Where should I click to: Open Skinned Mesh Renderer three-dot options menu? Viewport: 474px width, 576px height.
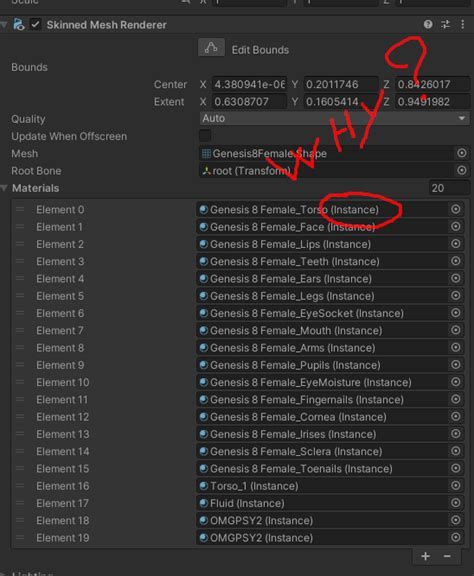(x=463, y=25)
